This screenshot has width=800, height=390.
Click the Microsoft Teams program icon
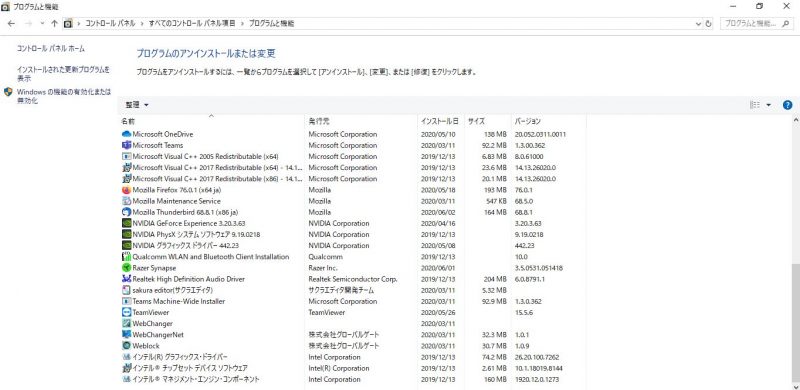127,145
